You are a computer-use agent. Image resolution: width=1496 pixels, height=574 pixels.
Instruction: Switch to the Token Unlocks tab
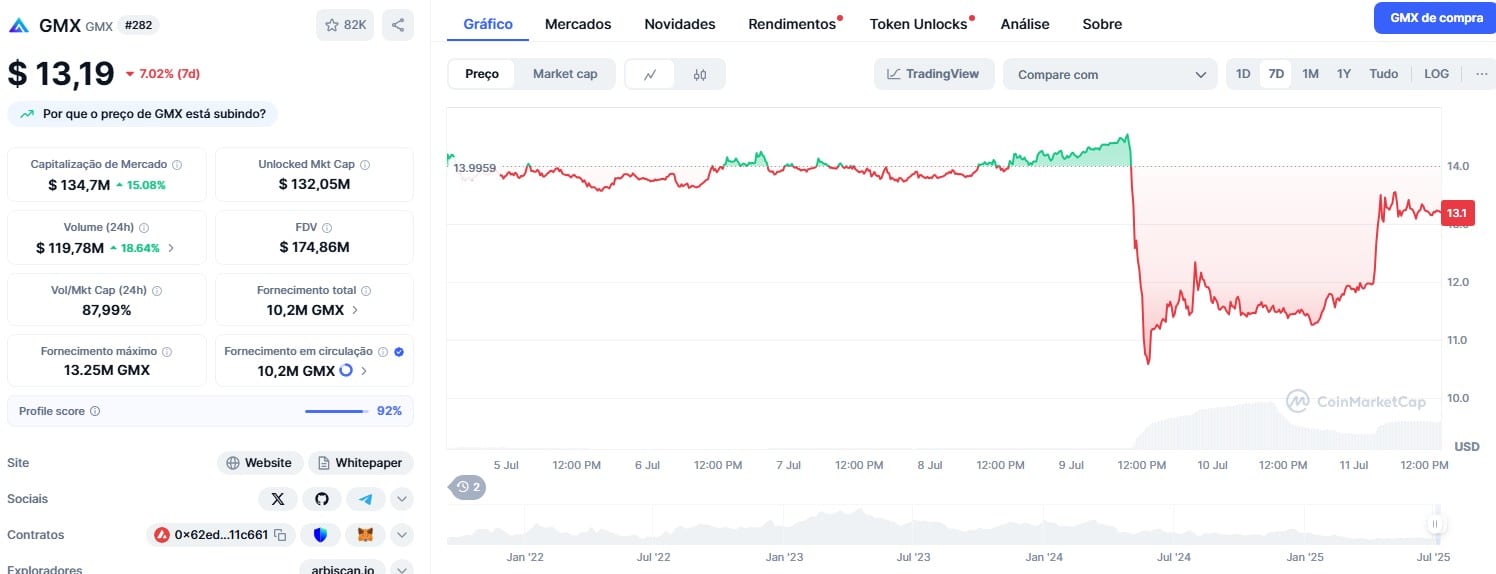918,24
